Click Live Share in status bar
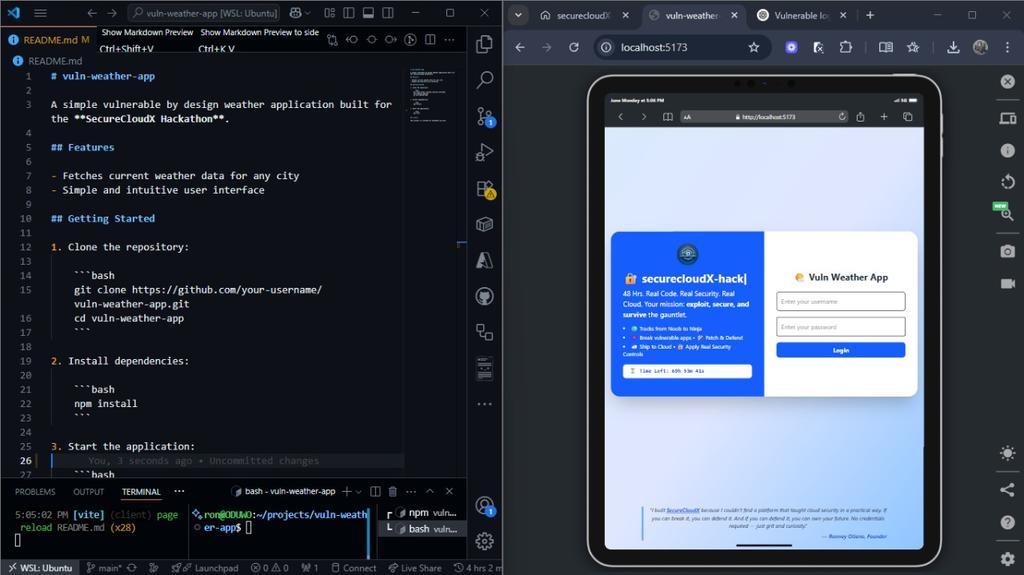Viewport: 1024px width, 575px height. click(415, 568)
